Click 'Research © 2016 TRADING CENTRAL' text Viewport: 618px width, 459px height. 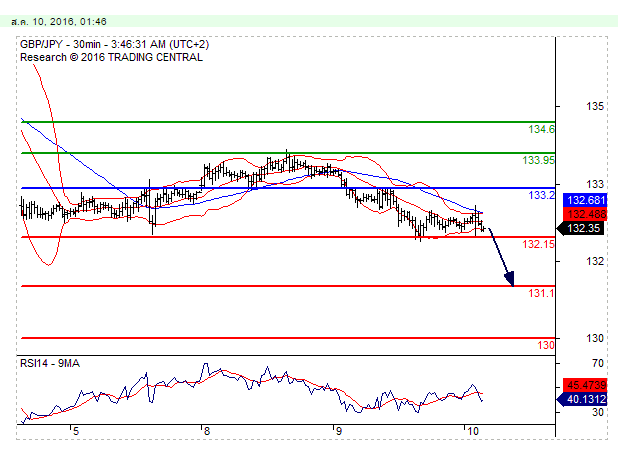click(112, 57)
